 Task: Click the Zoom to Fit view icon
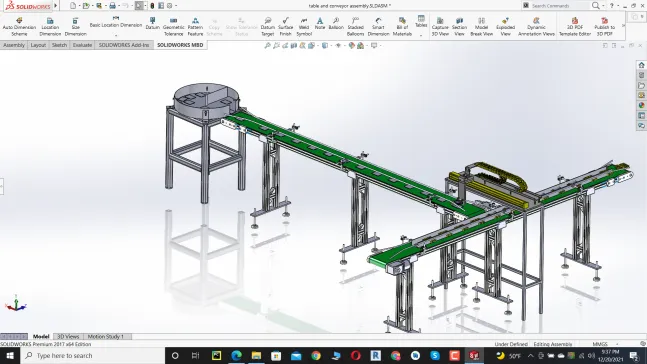pos(267,45)
